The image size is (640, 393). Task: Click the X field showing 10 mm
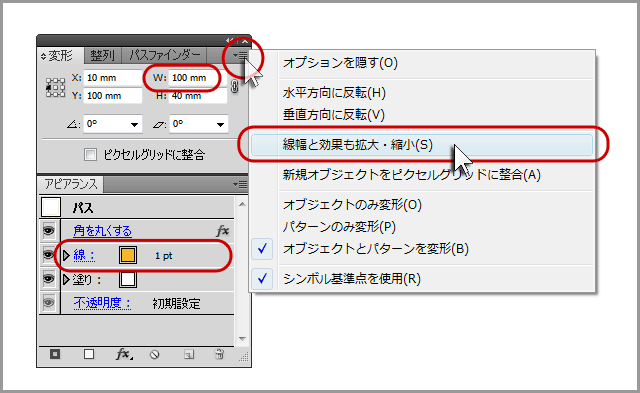click(x=113, y=78)
